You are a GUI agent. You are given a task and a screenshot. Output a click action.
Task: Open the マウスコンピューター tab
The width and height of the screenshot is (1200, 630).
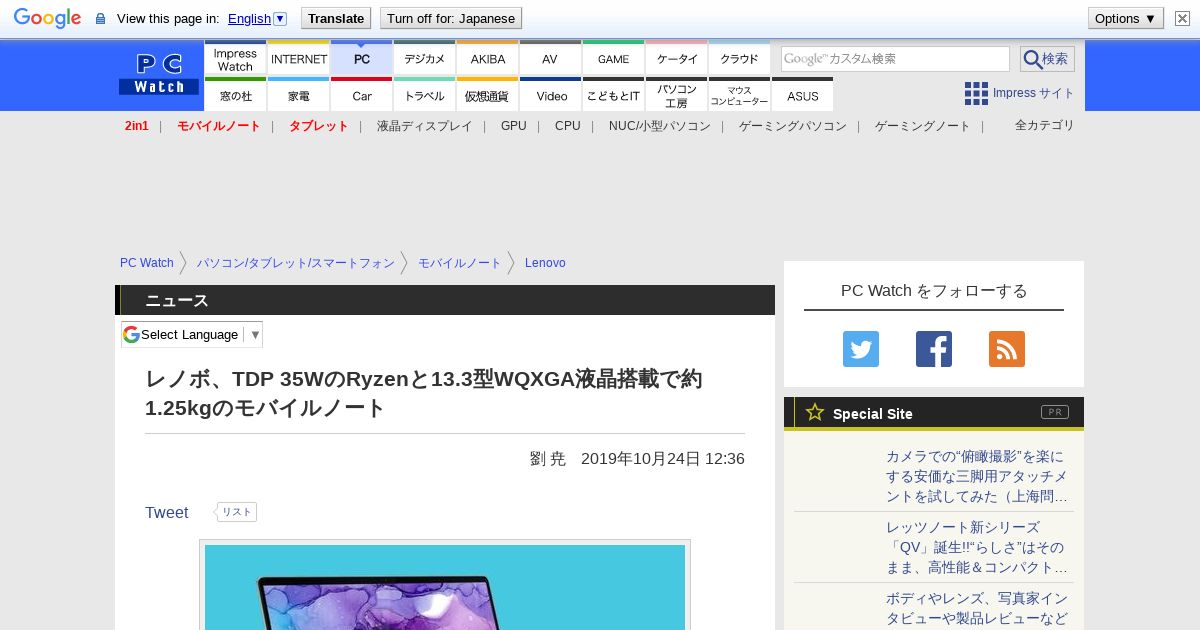point(739,95)
